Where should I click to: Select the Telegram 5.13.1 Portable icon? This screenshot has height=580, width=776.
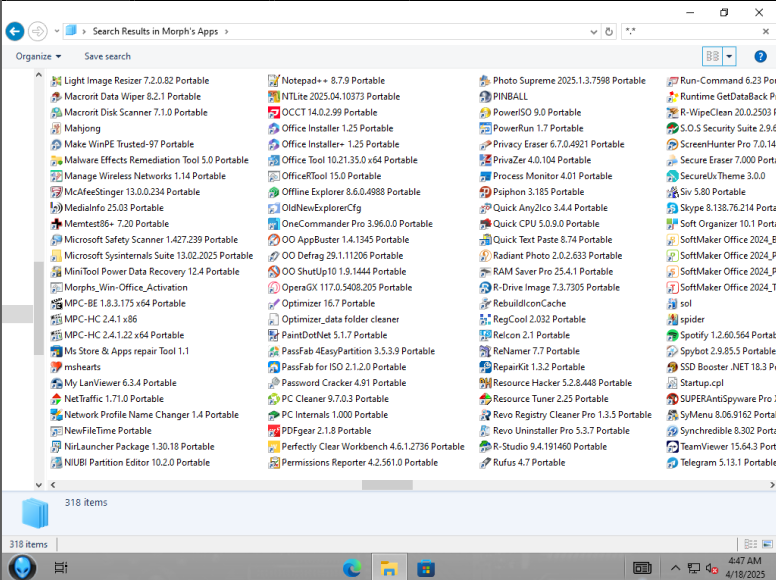[x=672, y=463]
